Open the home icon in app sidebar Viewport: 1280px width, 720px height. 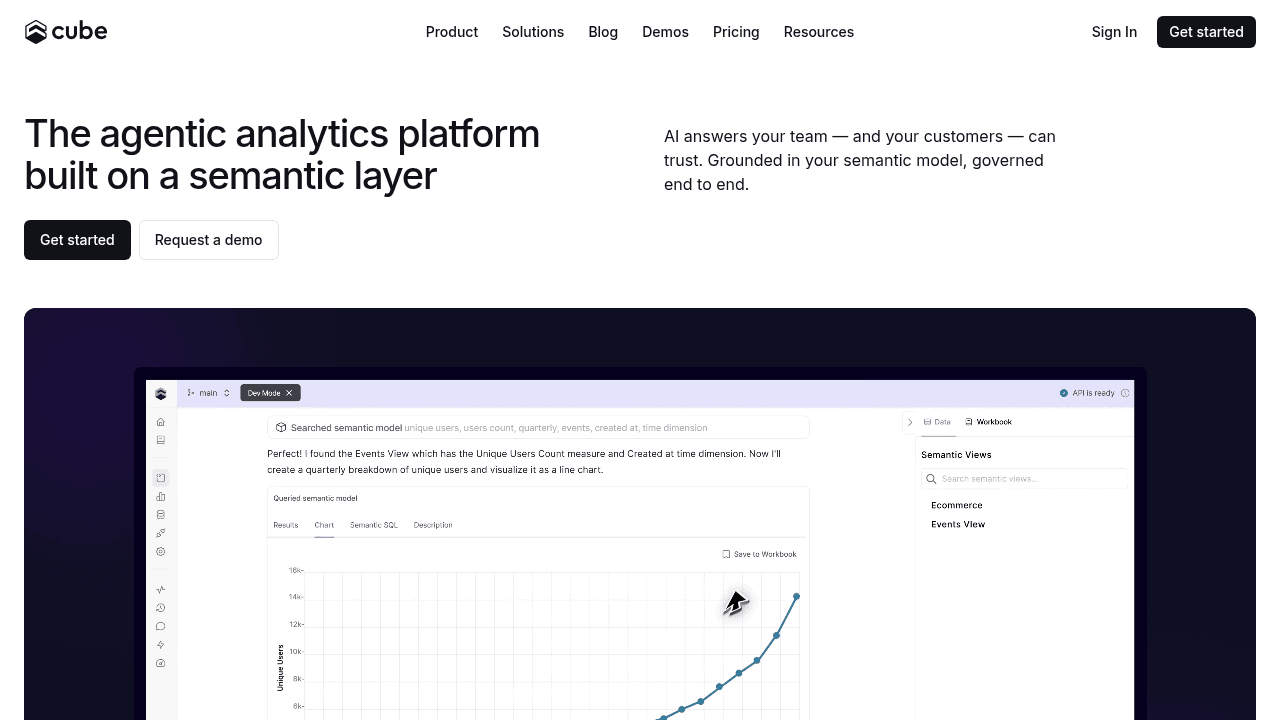pos(161,422)
